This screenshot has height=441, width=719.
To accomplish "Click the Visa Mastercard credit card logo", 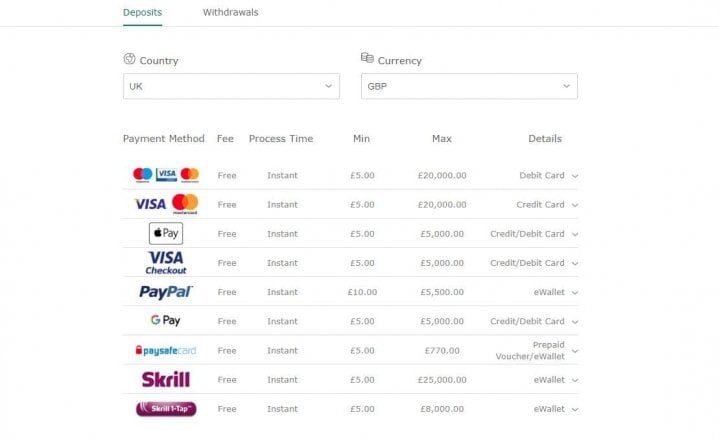I will [166, 204].
